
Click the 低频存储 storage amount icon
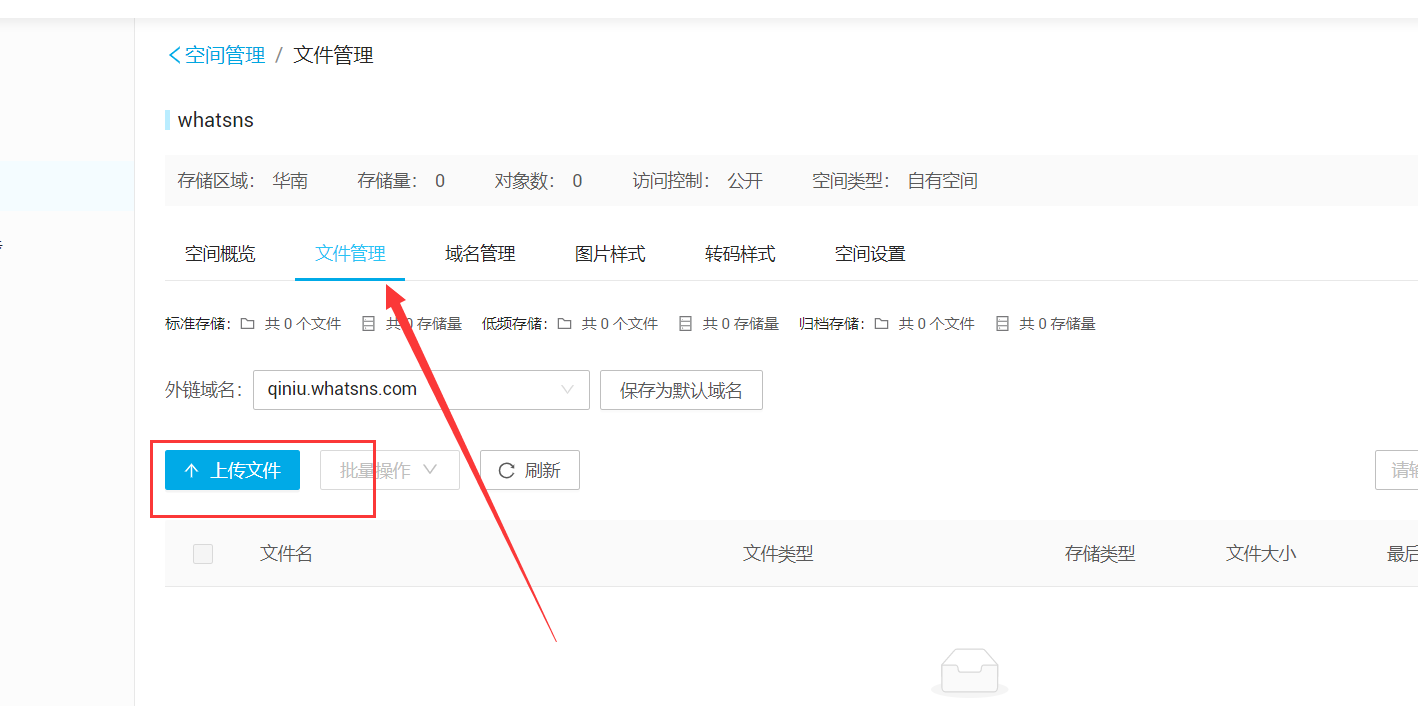pos(685,324)
